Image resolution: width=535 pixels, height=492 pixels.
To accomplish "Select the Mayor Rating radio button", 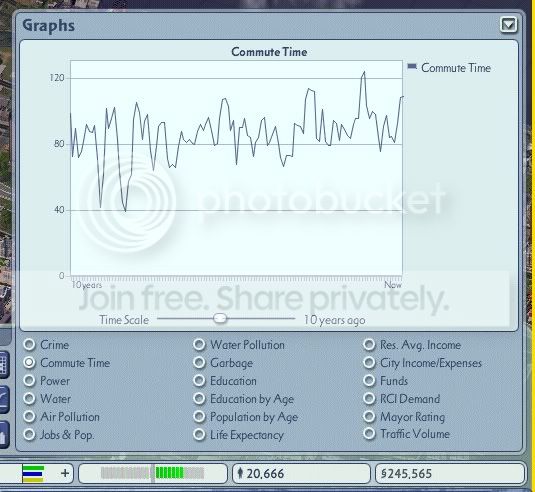I will [x=369, y=416].
